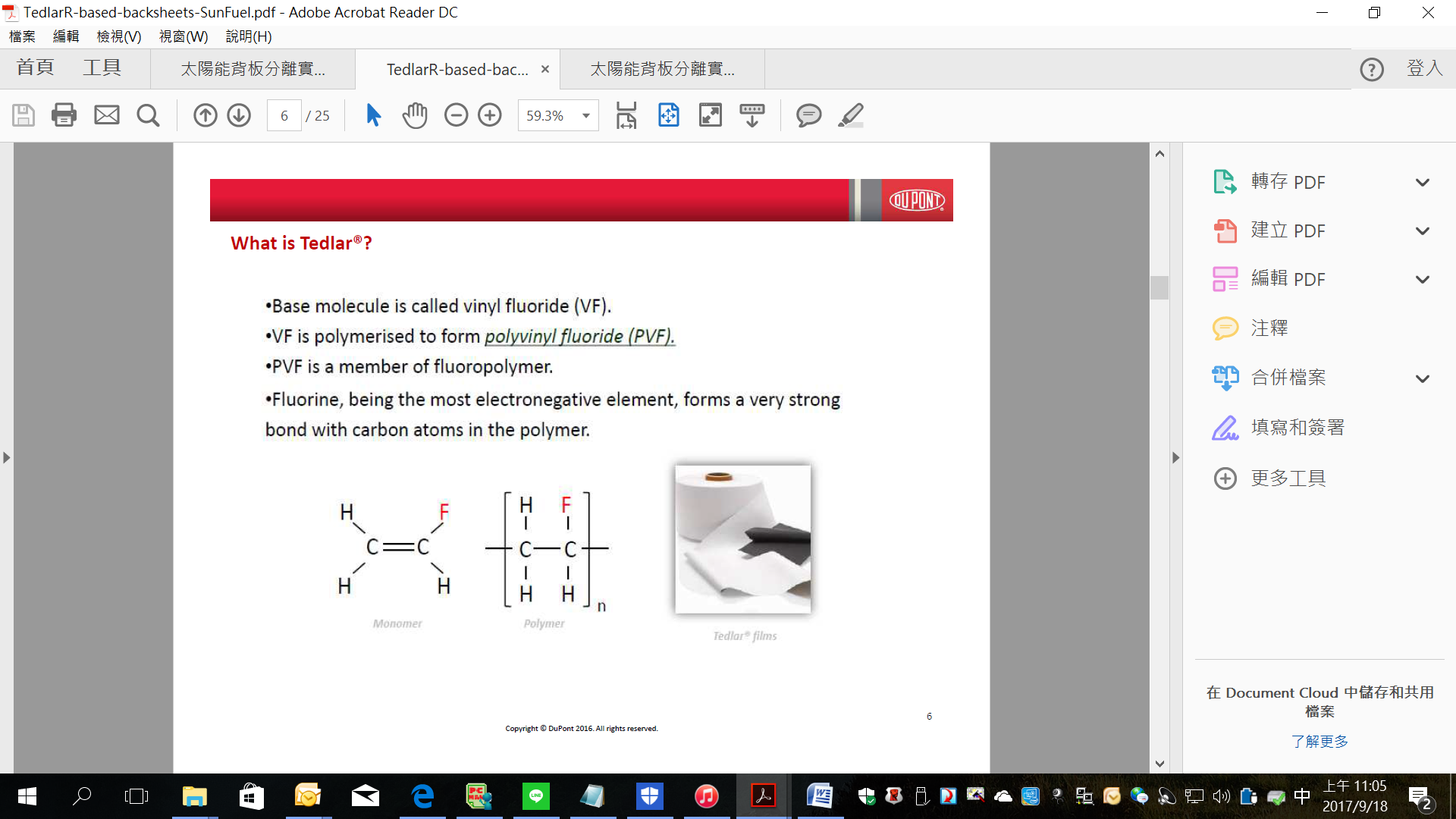Open the 檢視(V) menu
This screenshot has width=1456, height=819.
pyautogui.click(x=119, y=36)
